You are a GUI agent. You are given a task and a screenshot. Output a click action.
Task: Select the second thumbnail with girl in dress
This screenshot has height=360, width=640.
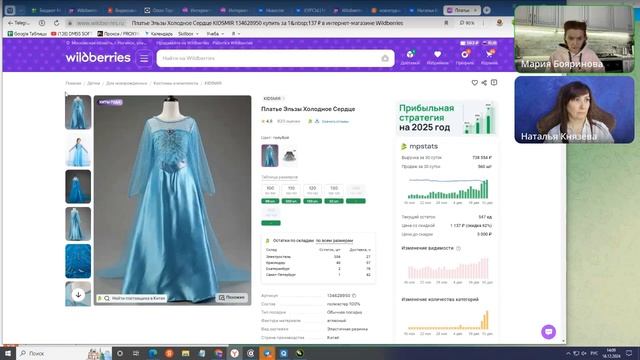click(78, 150)
